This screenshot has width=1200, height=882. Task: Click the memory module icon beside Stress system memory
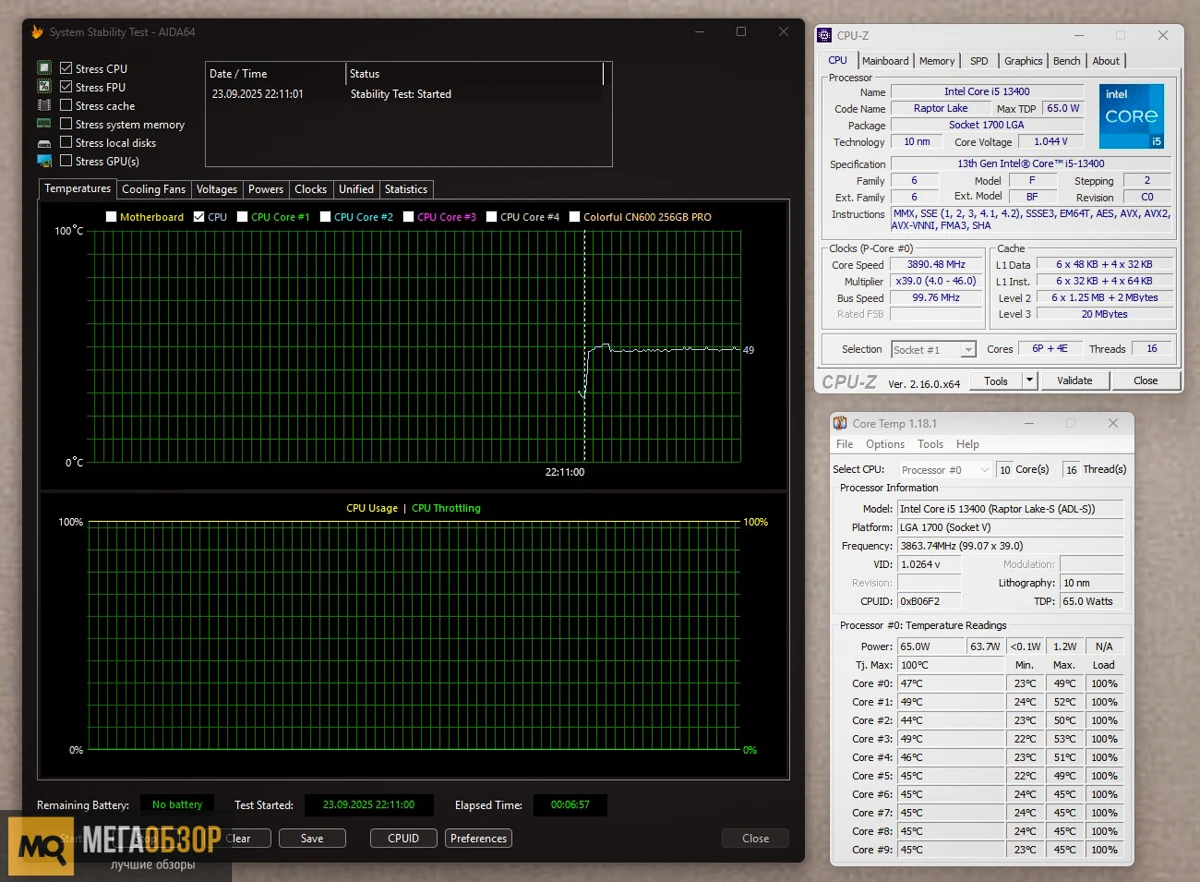tap(44, 124)
